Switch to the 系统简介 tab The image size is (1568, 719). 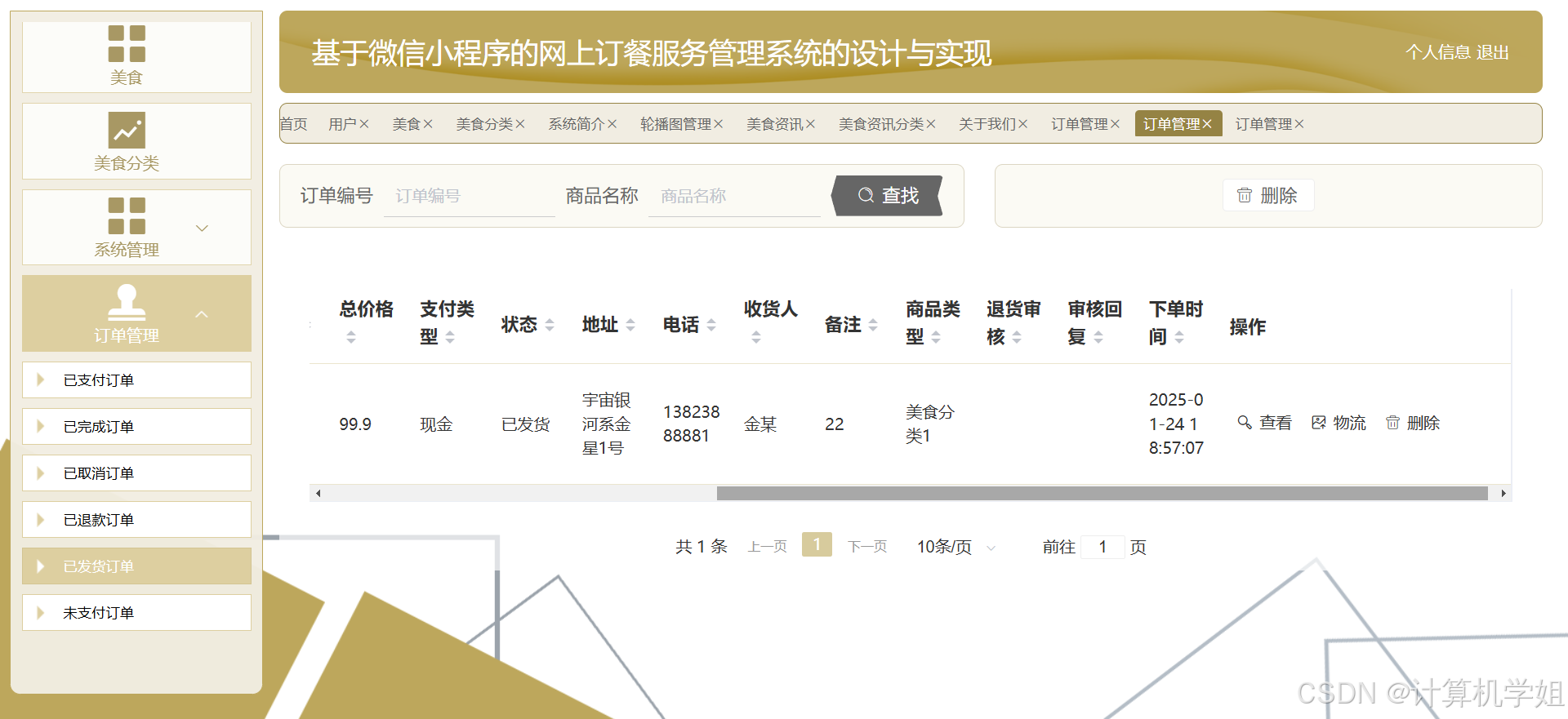pos(577,124)
